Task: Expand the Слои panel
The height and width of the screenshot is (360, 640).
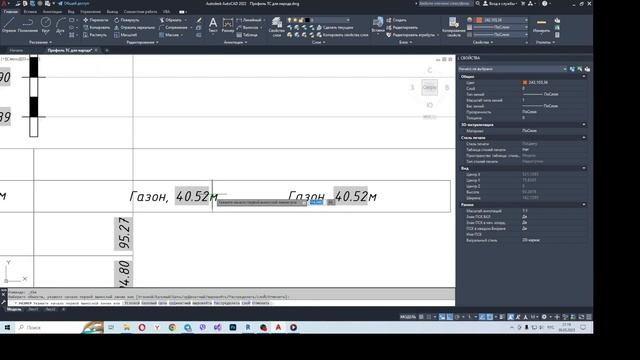Action: click(318, 42)
